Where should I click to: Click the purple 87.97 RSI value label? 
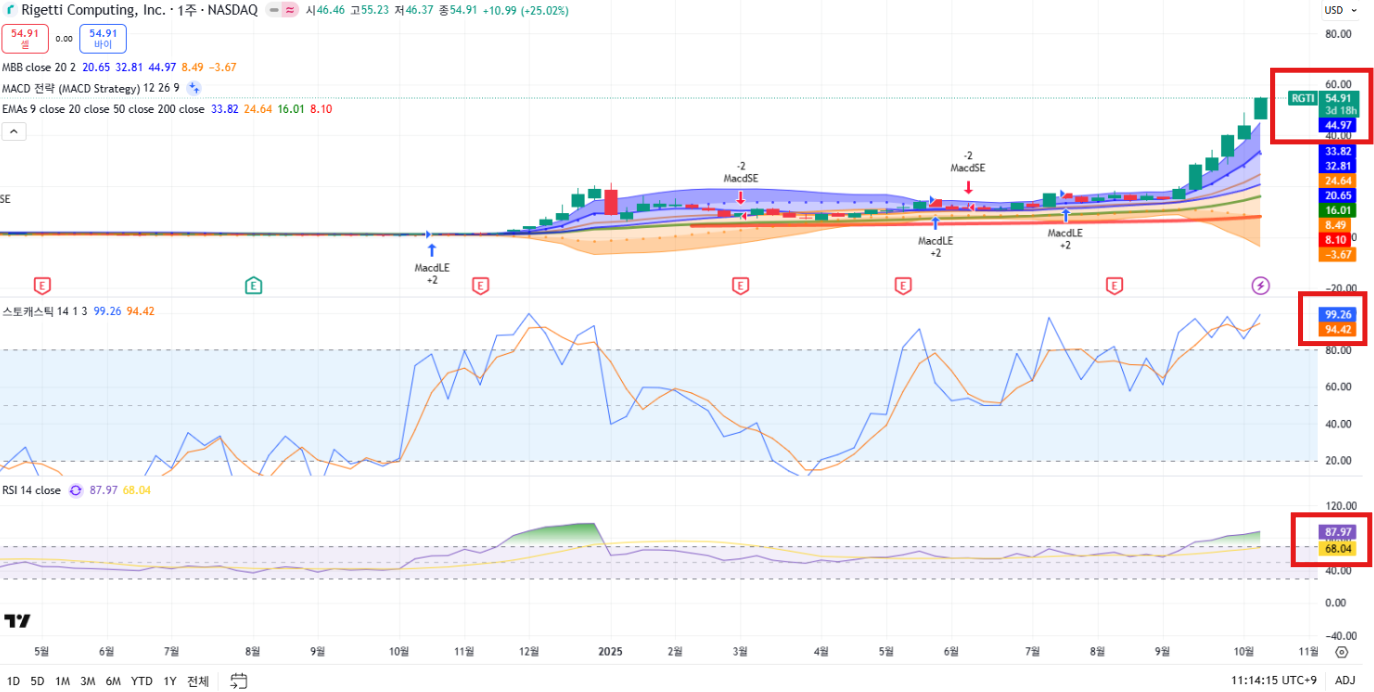[x=1338, y=532]
